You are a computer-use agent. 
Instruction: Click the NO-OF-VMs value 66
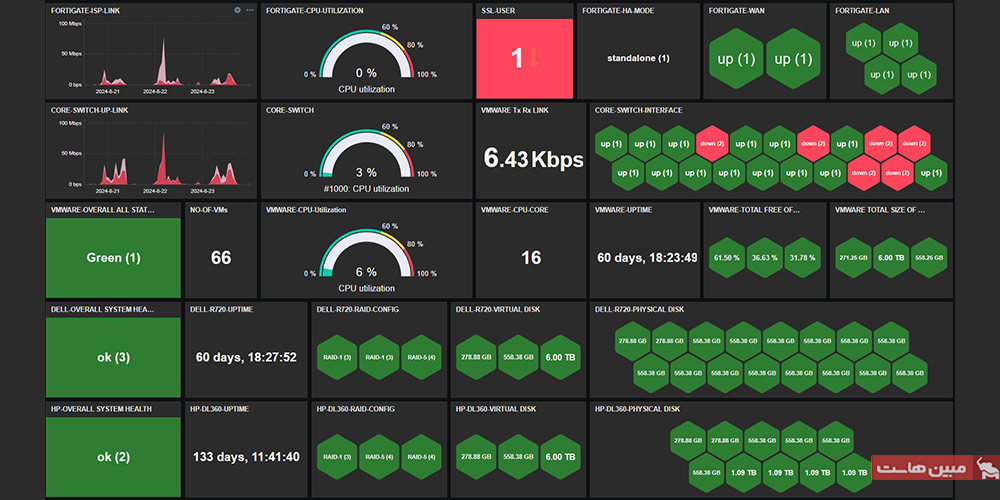[x=221, y=258]
